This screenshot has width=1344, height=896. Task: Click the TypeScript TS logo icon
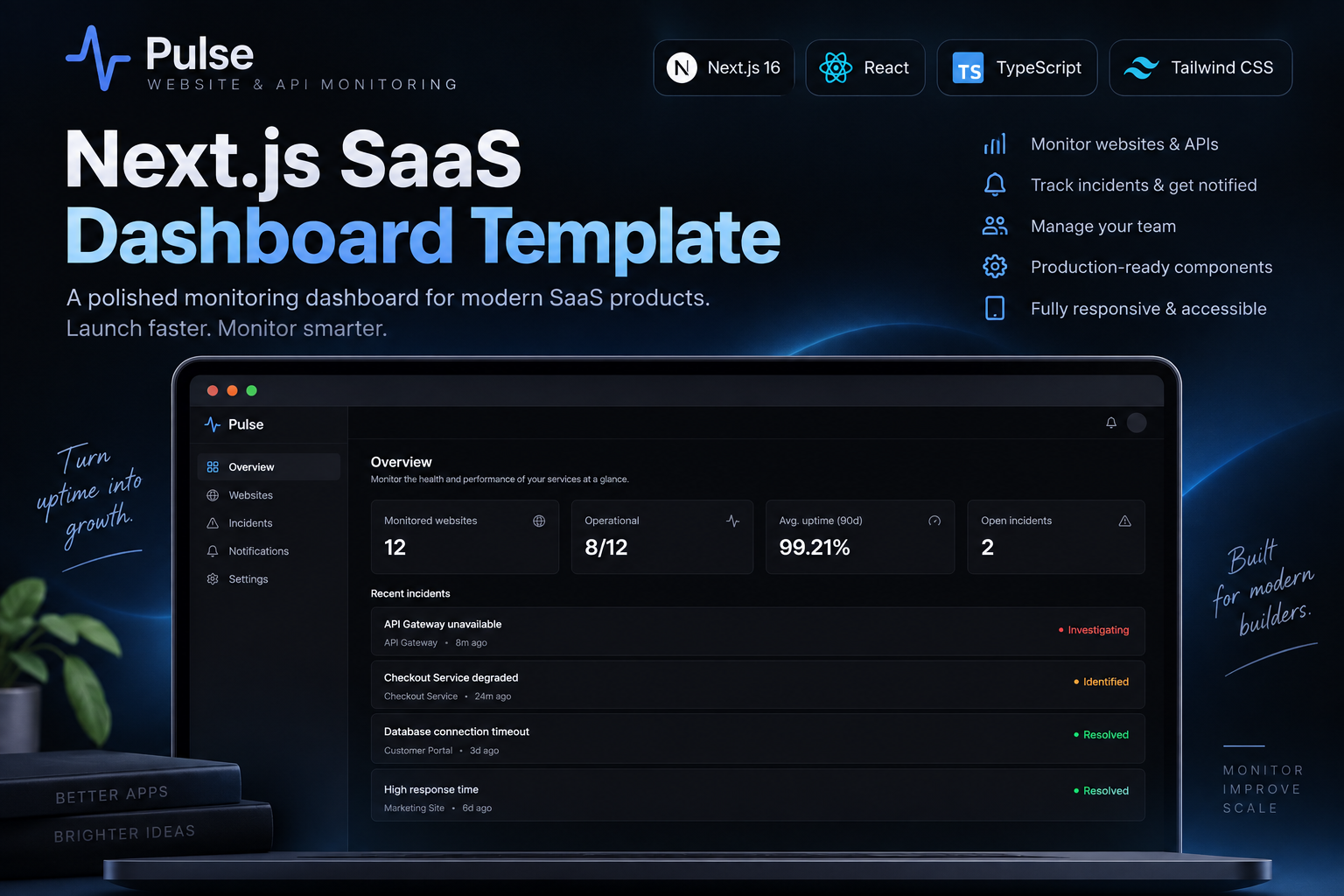[x=968, y=68]
